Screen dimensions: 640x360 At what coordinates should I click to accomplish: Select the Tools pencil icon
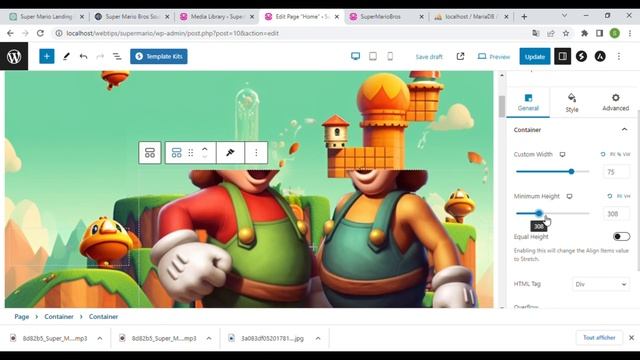click(66, 56)
